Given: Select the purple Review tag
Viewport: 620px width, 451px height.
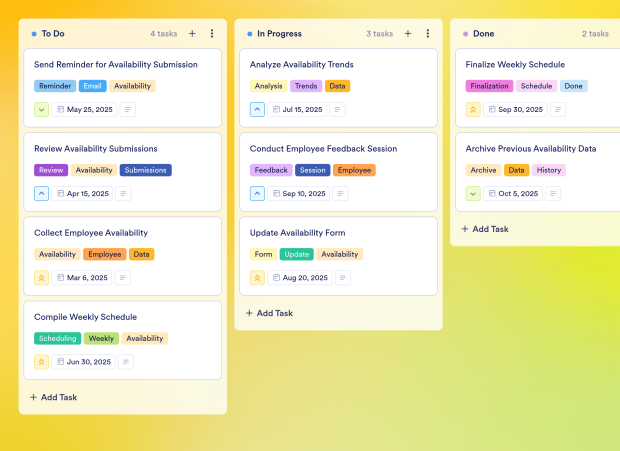Looking at the screenshot, I should [x=51, y=170].
